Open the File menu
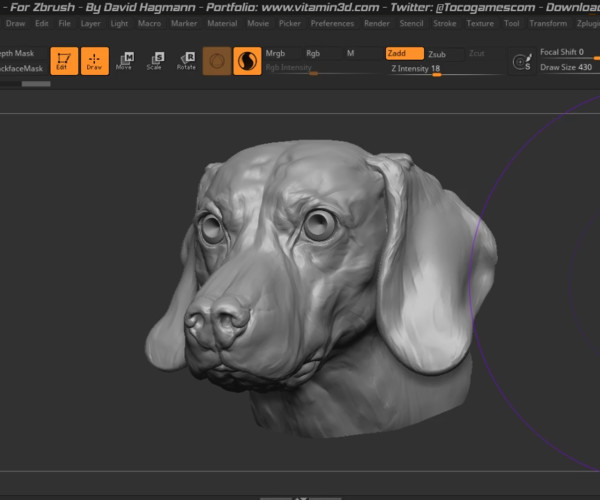Screen dimensions: 600x500 click(x=65, y=23)
